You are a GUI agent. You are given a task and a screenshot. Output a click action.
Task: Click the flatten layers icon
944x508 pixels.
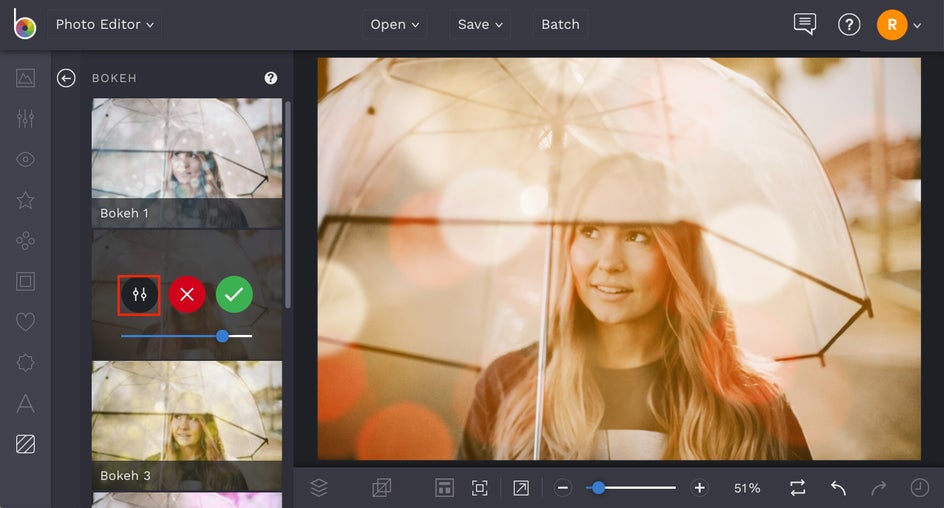tap(381, 488)
